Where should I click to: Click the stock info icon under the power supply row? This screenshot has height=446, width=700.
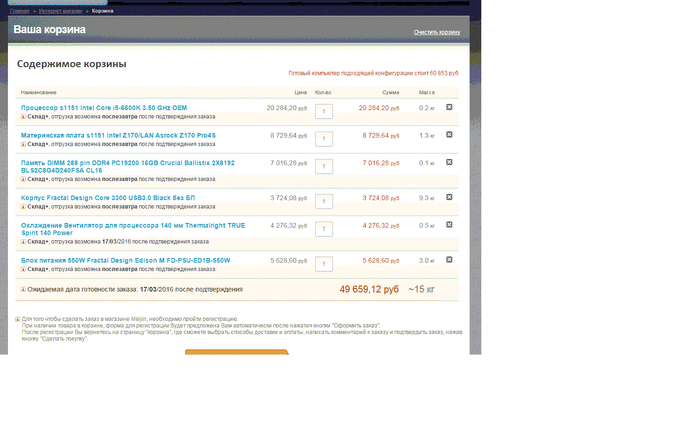point(23,270)
